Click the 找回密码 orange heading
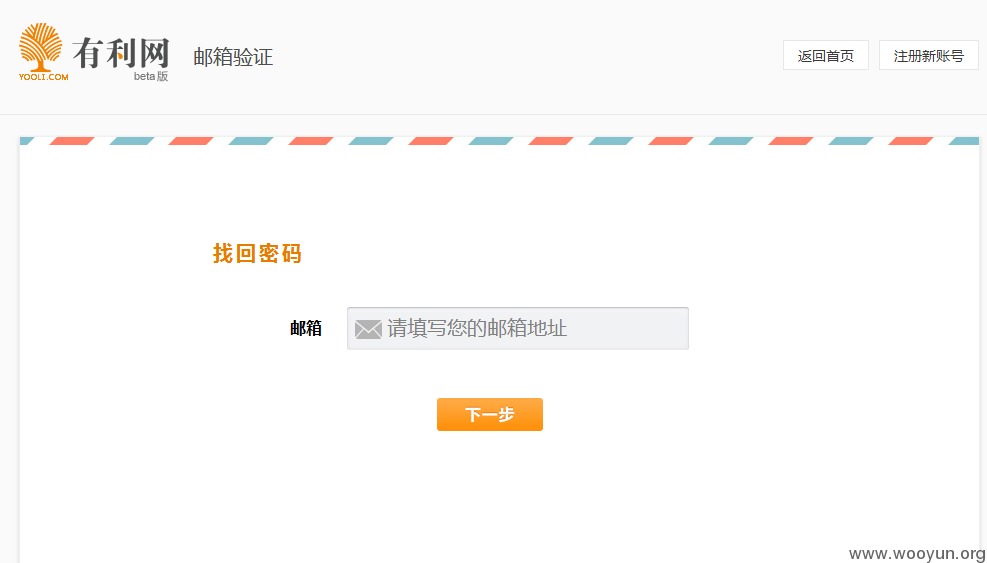987x563 pixels. point(257,254)
